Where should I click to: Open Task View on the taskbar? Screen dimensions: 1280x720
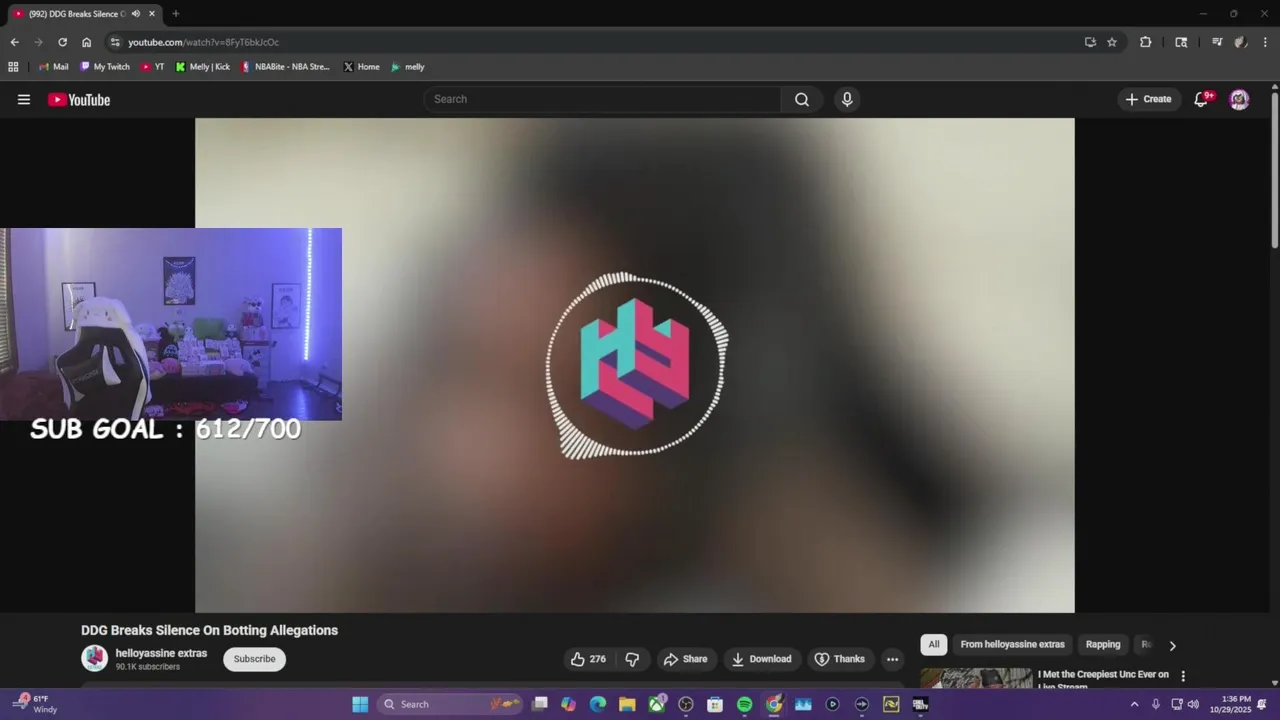click(540, 704)
